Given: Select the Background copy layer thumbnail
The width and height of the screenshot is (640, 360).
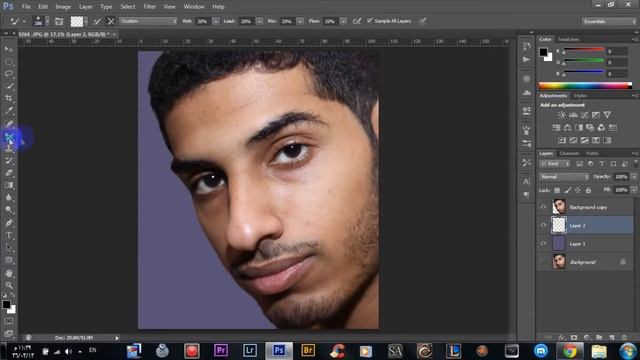Looking at the screenshot, I should point(559,207).
